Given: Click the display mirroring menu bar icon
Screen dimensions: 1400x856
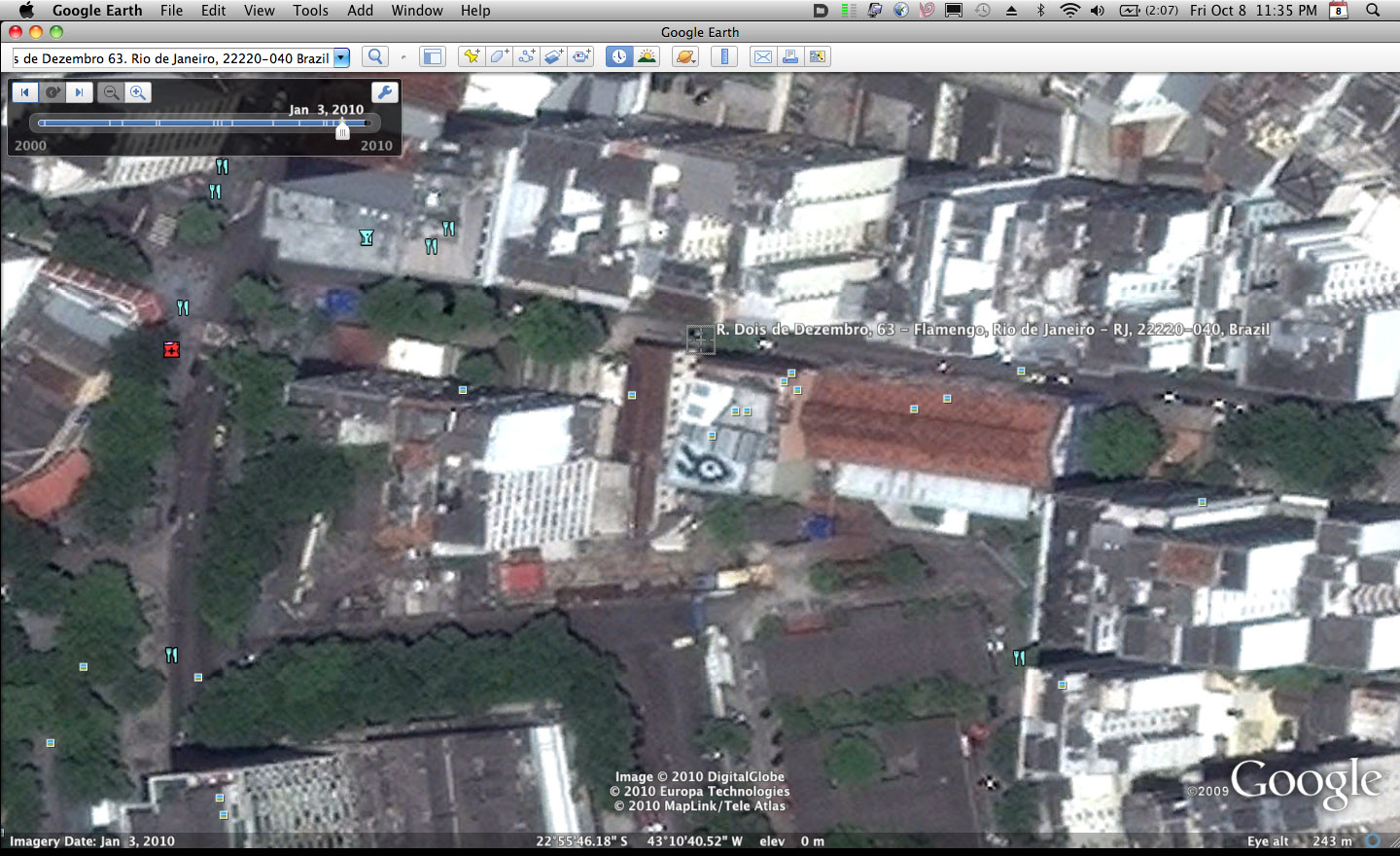Looking at the screenshot, I should (954, 10).
